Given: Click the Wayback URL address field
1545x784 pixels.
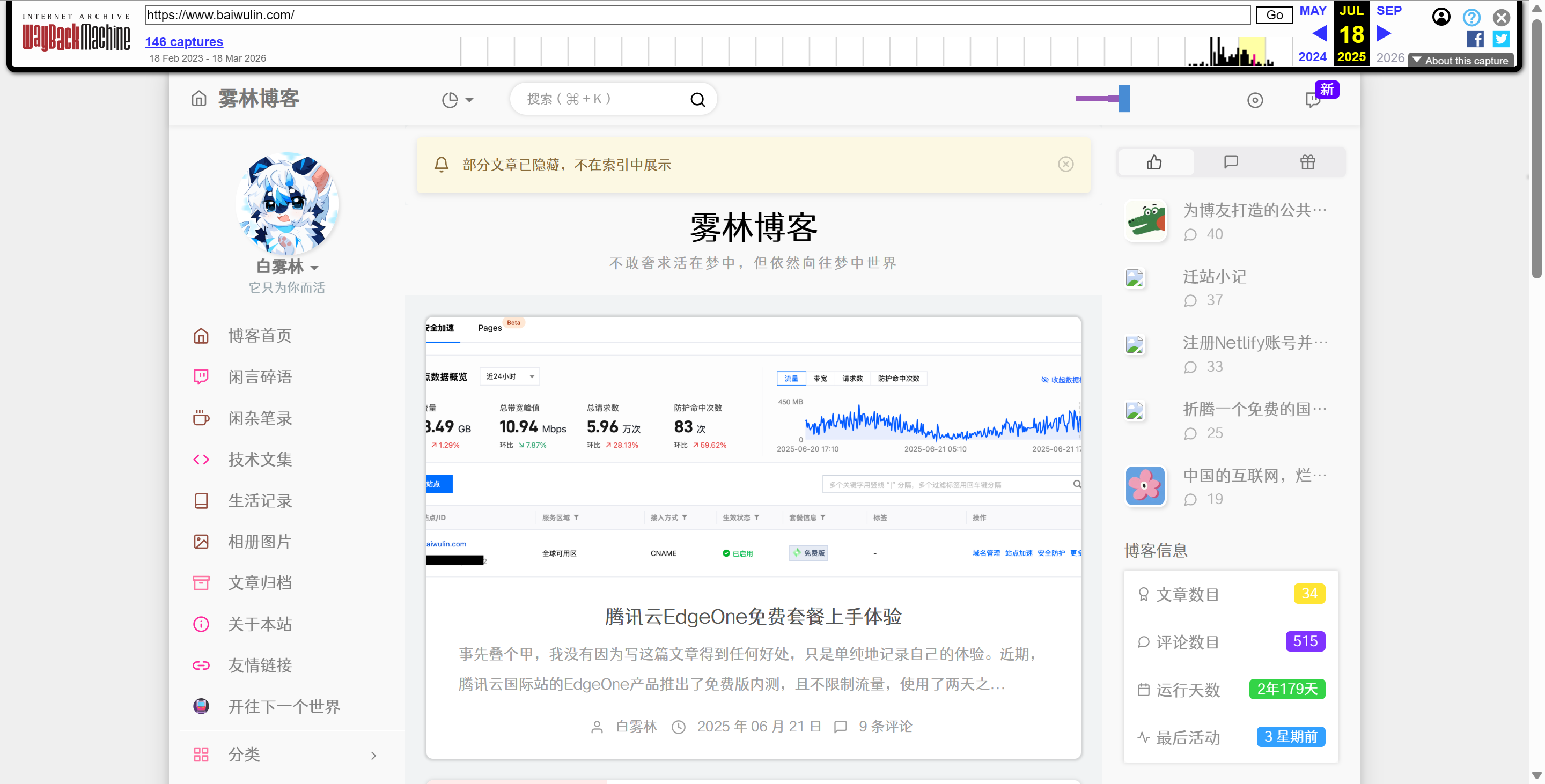Looking at the screenshot, I should coord(697,15).
